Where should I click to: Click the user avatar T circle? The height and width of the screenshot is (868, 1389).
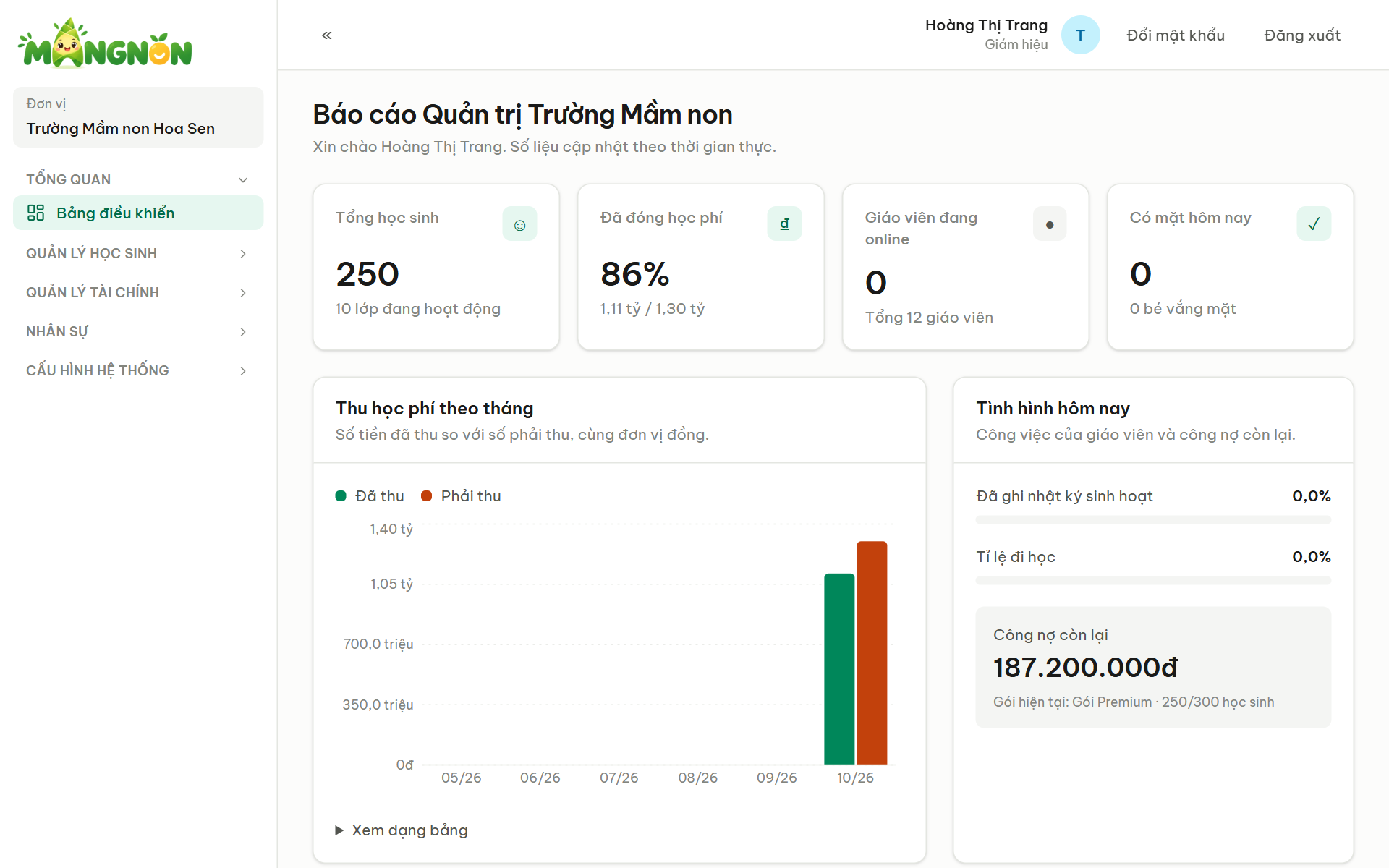pos(1080,35)
